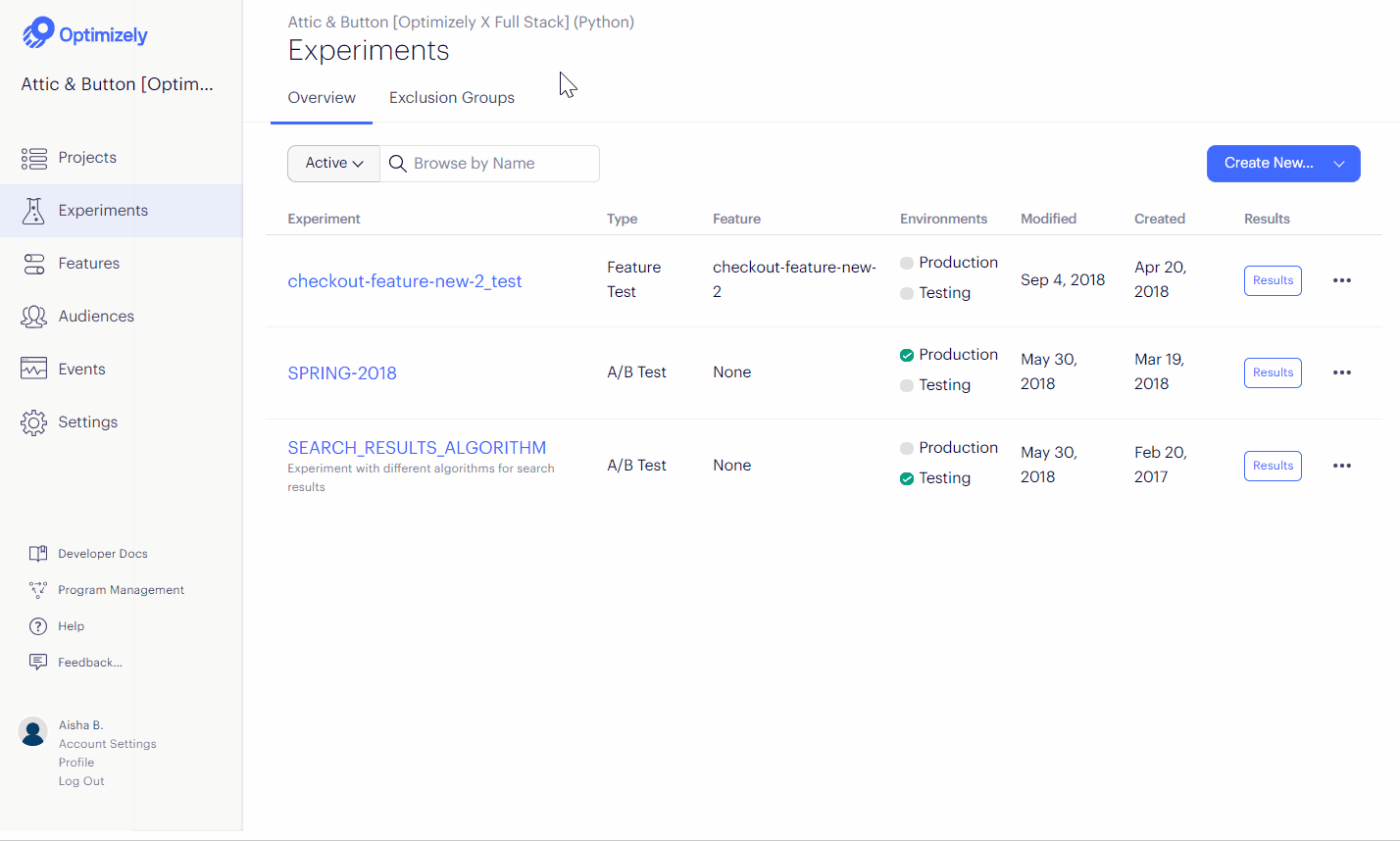
Task: Click the Created column header
Action: [1160, 219]
